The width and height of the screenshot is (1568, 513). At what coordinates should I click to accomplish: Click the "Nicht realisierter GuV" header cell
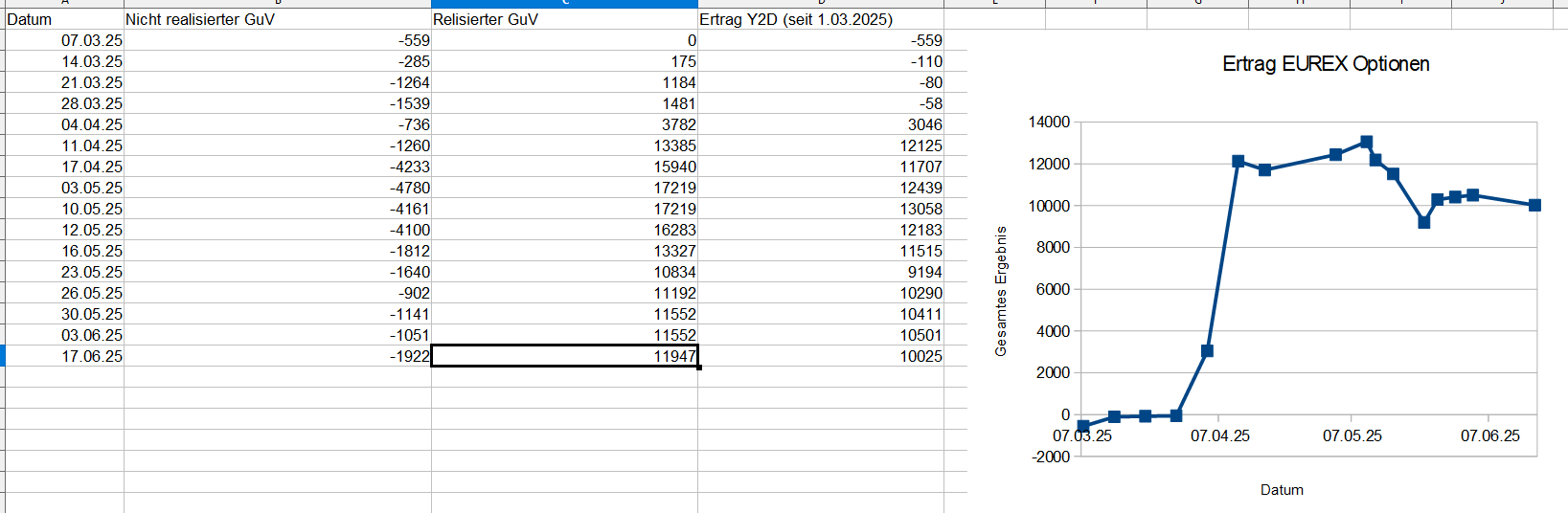(200, 19)
